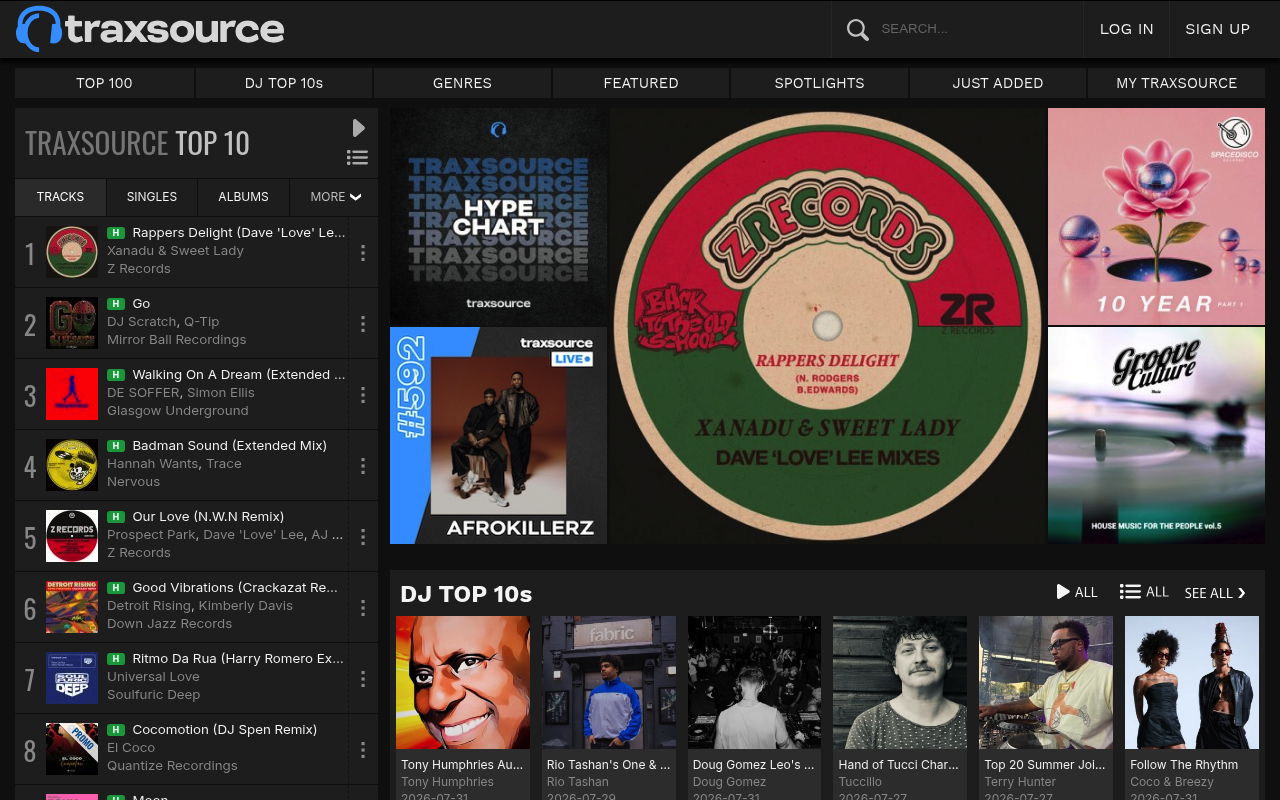
Task: Switch to the ALBUMS tab
Action: pos(243,197)
